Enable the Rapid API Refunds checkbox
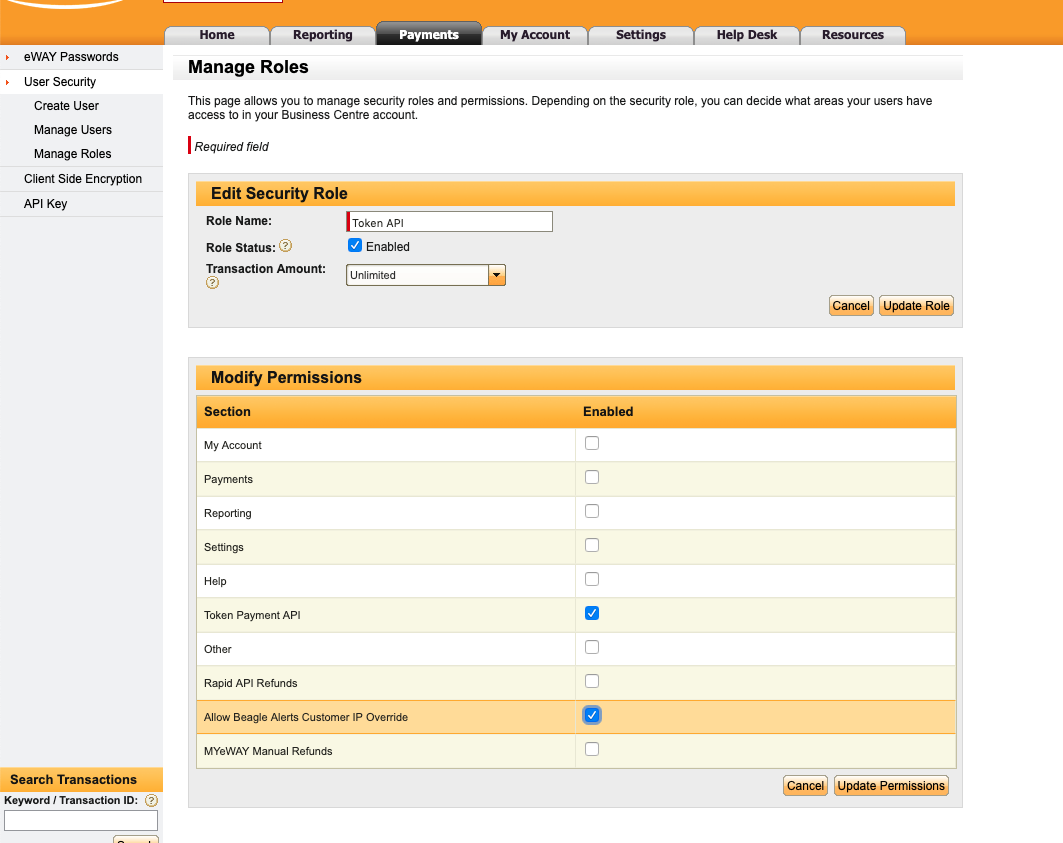This screenshot has width=1063, height=843. [592, 681]
